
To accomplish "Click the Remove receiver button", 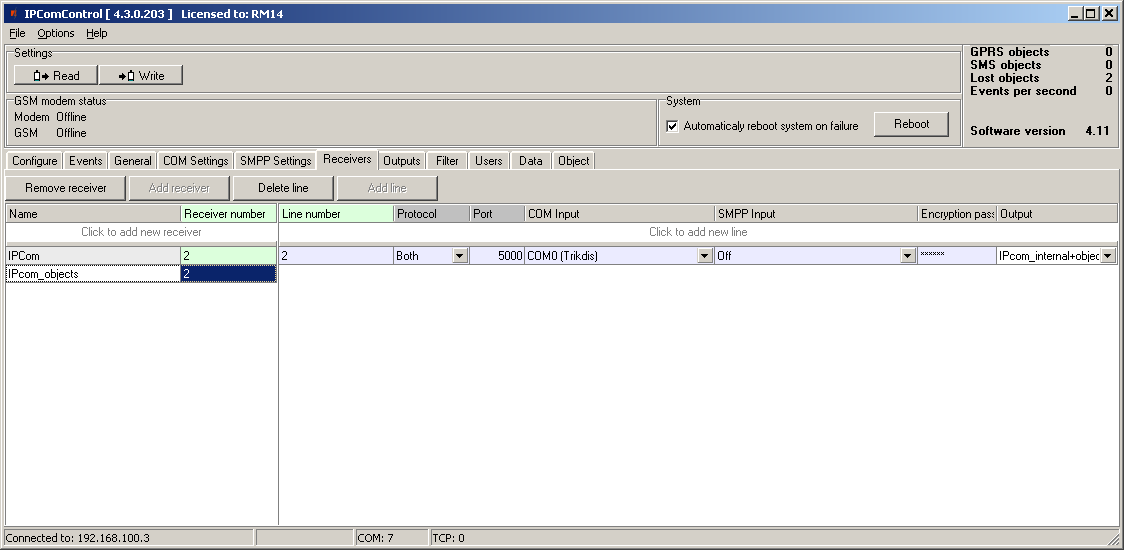I will tap(66, 188).
